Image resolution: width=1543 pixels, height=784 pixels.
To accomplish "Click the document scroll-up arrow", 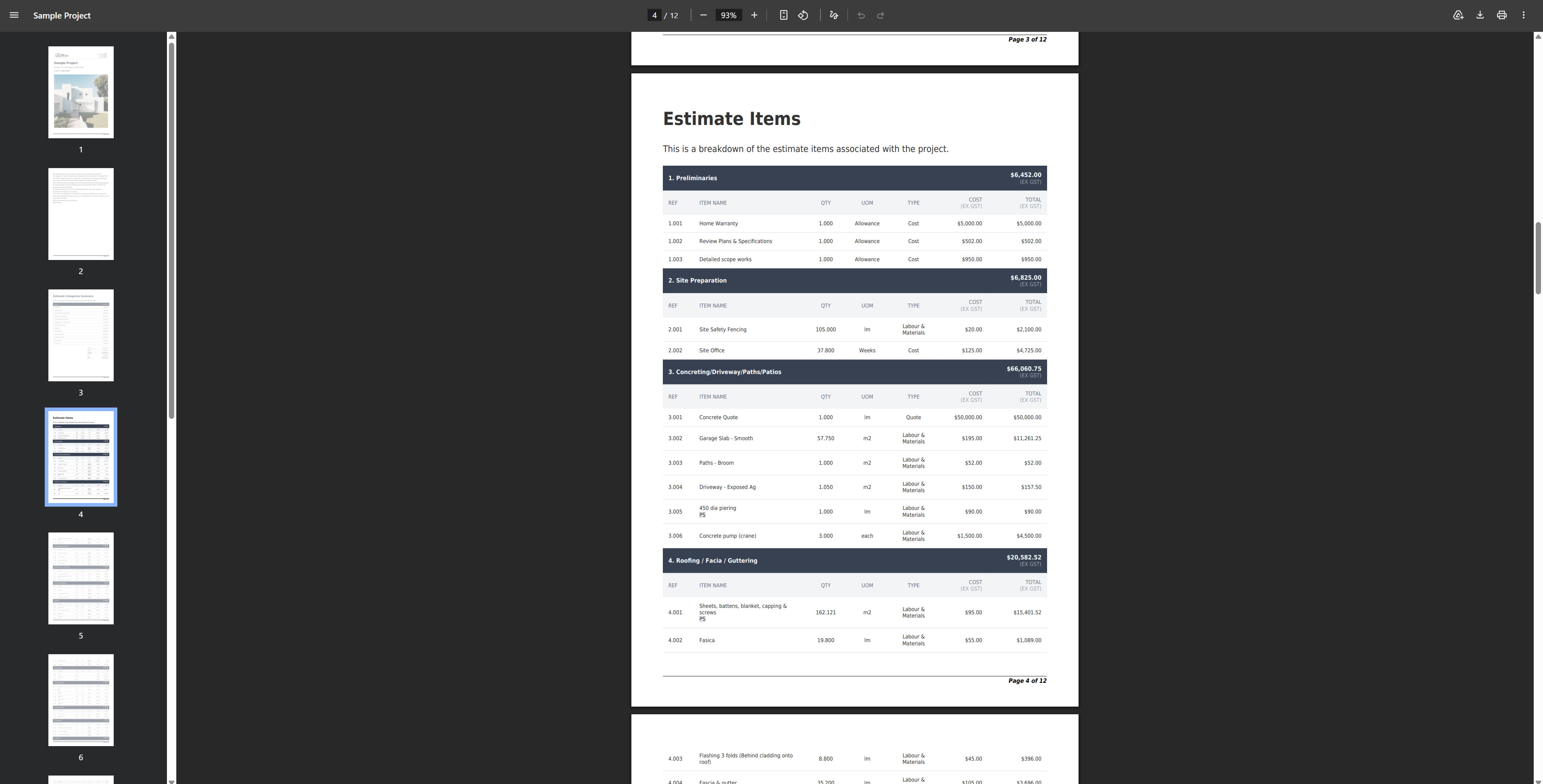I will [1538, 37].
